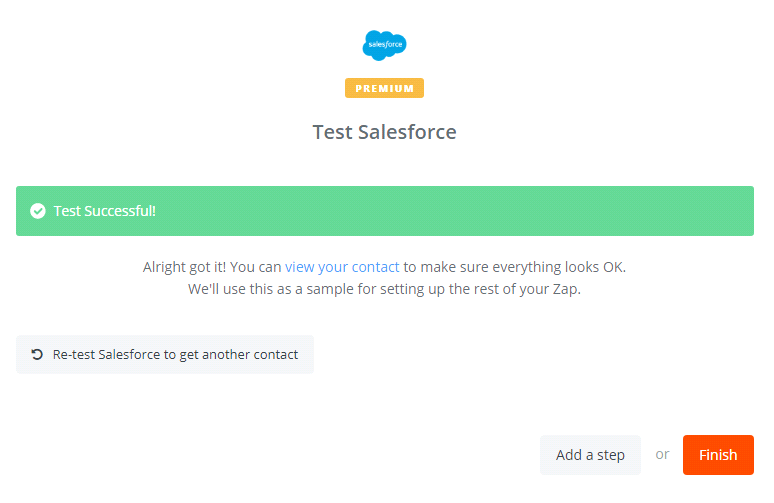Click the orange PREMIUM badge
This screenshot has width=774, height=503.
point(384,88)
